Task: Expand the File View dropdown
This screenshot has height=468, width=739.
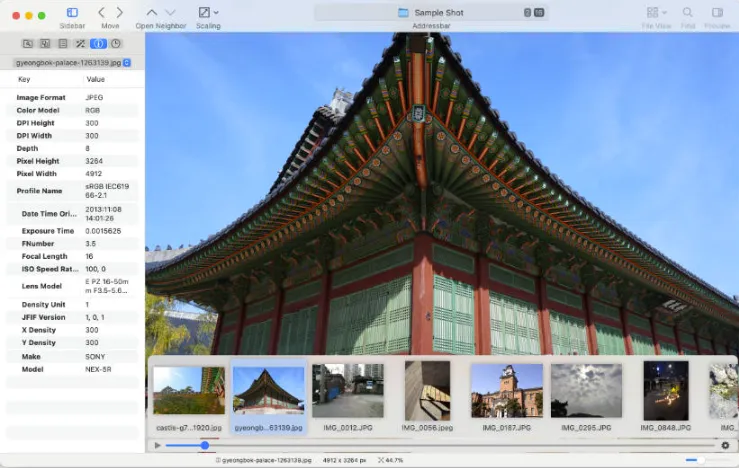Action: [656, 13]
